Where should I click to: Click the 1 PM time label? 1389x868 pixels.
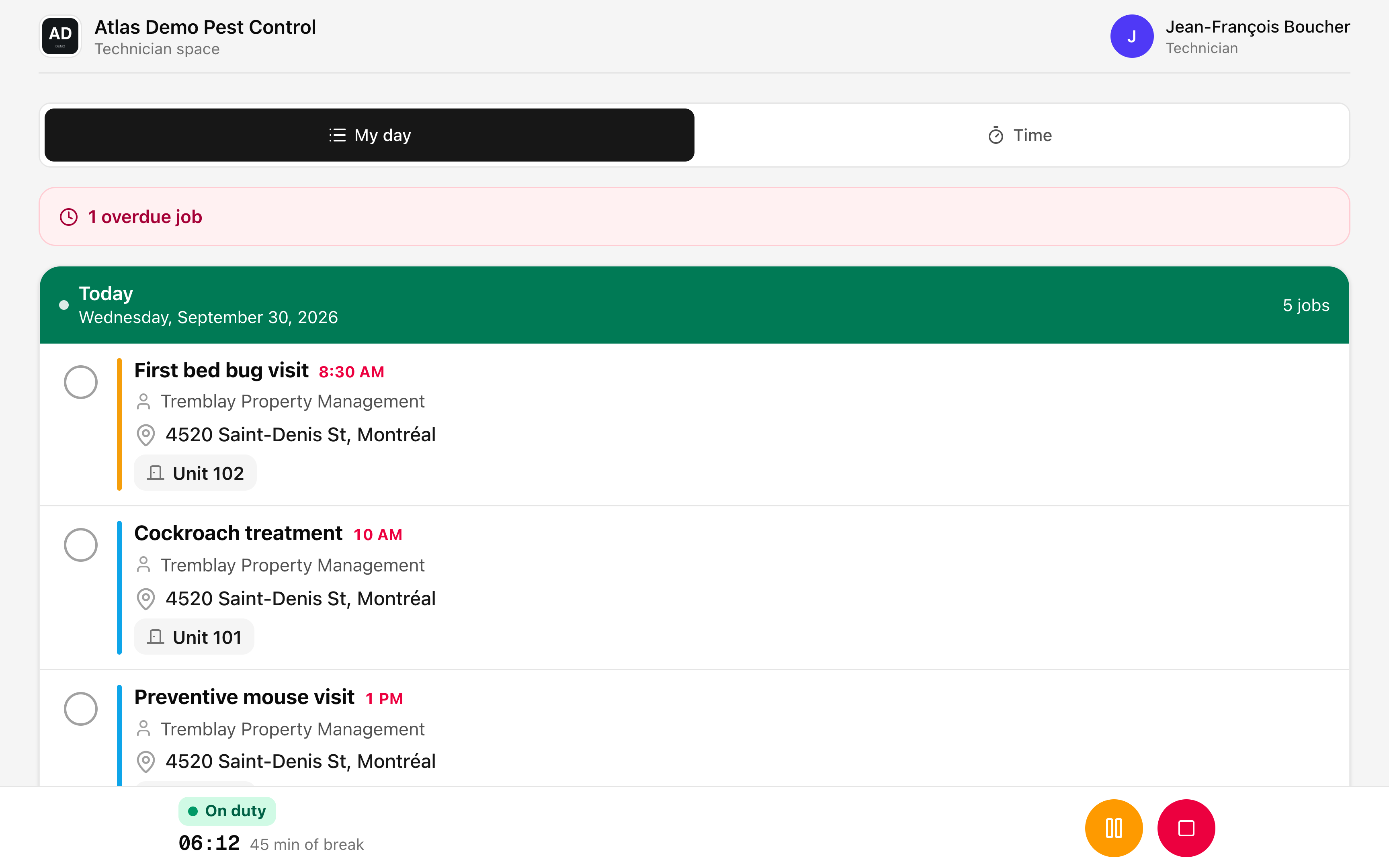[x=384, y=699]
